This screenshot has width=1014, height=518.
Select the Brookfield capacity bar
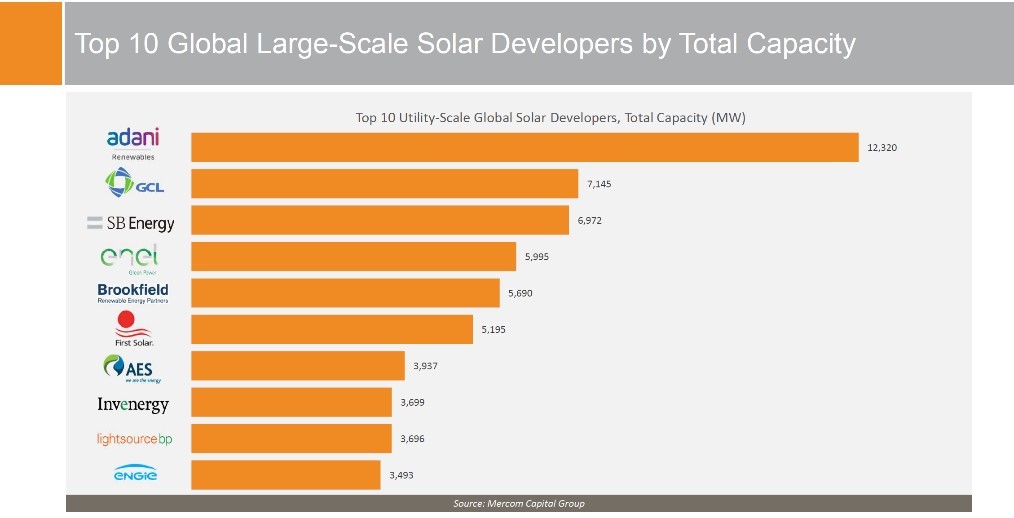(x=345, y=293)
